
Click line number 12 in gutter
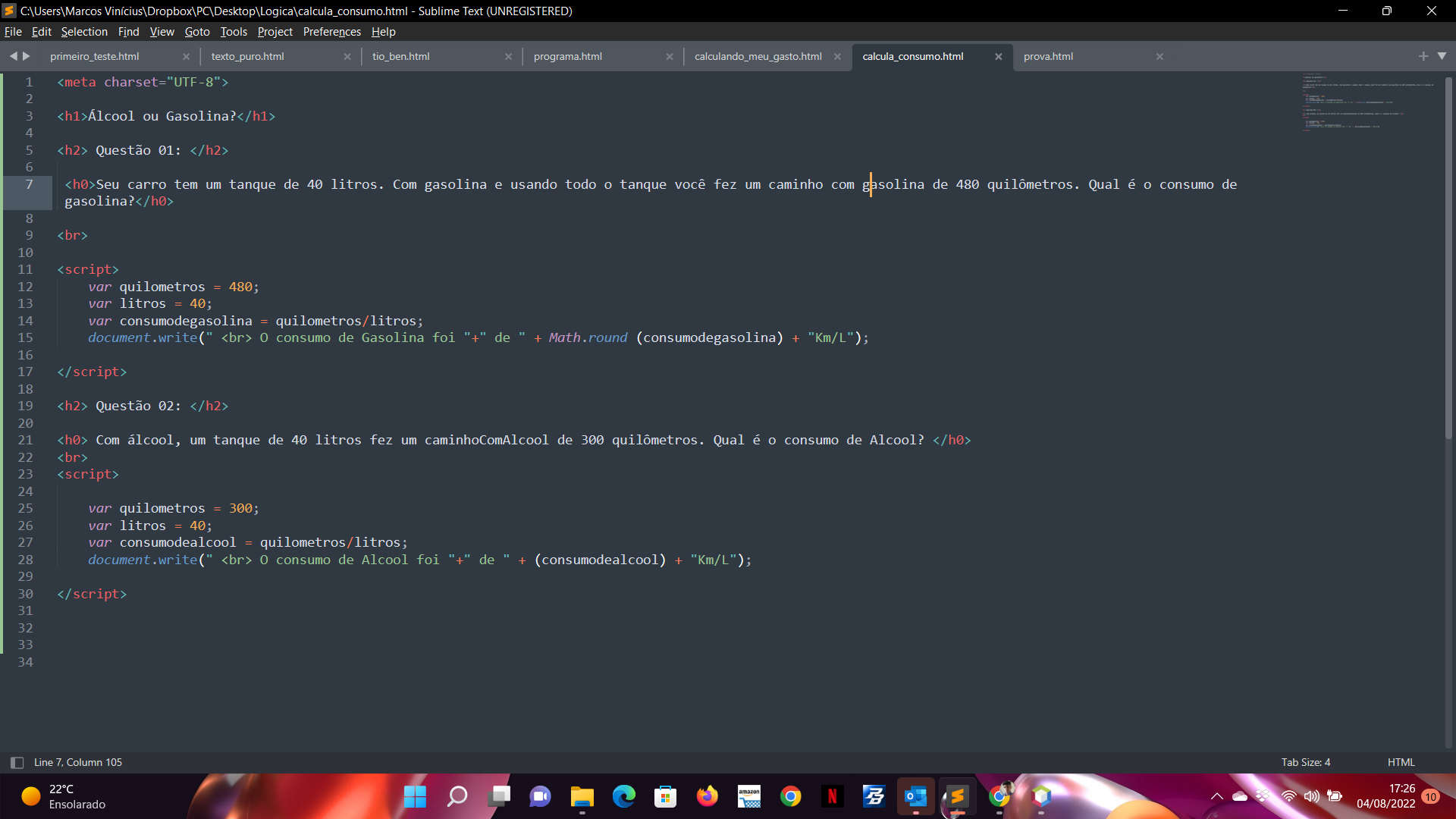(25, 287)
